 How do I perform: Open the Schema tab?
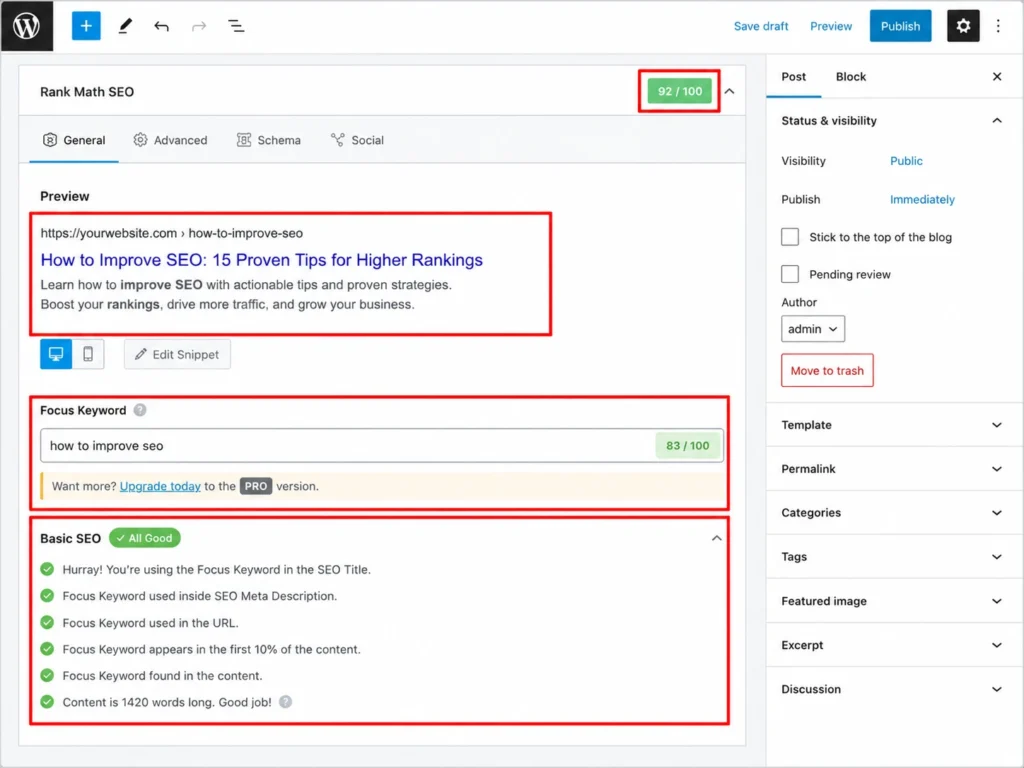click(x=269, y=140)
